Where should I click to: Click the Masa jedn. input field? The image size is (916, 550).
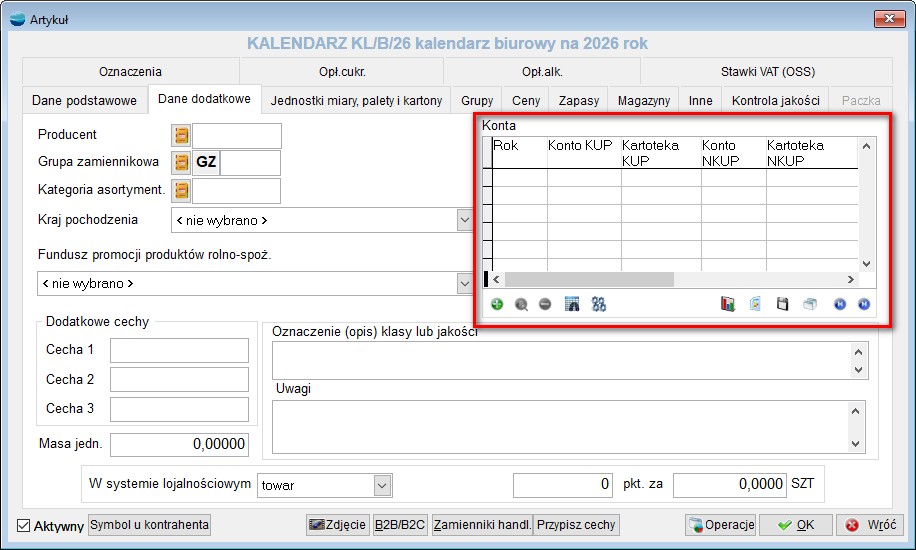179,444
